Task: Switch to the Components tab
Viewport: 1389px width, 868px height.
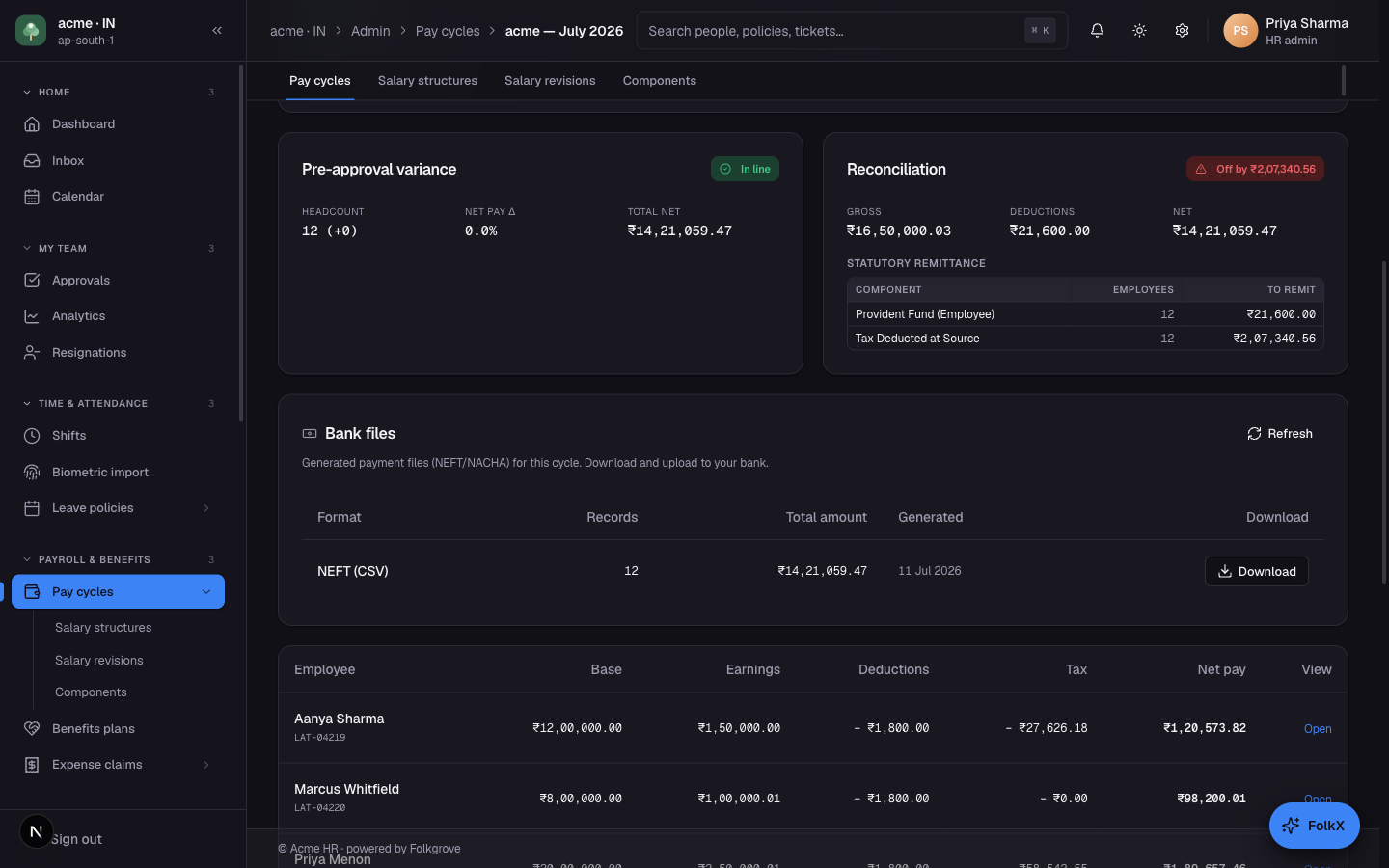Action: (660, 81)
